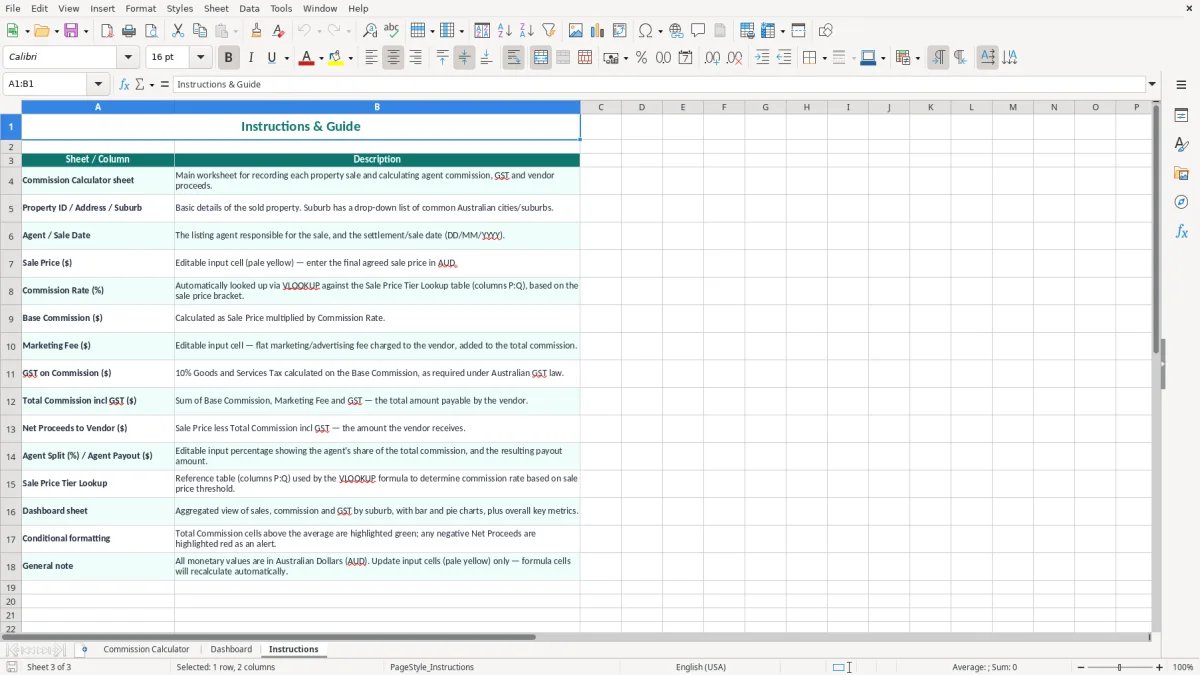1200x675 pixels.
Task: Insert Hyperlink globe icon
Action: pyautogui.click(x=676, y=31)
